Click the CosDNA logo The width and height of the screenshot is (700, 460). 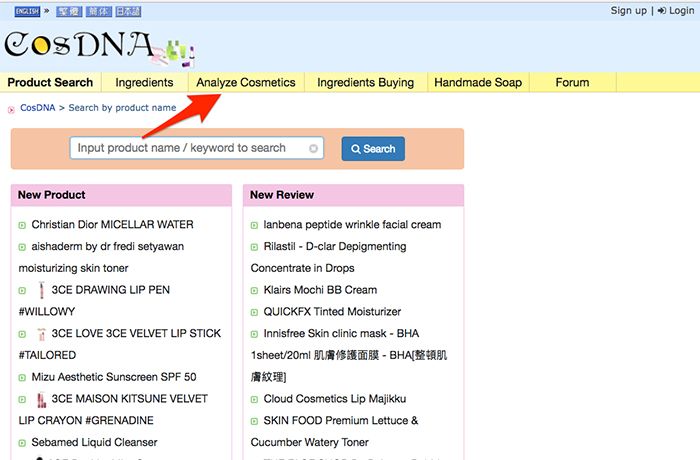[99, 48]
